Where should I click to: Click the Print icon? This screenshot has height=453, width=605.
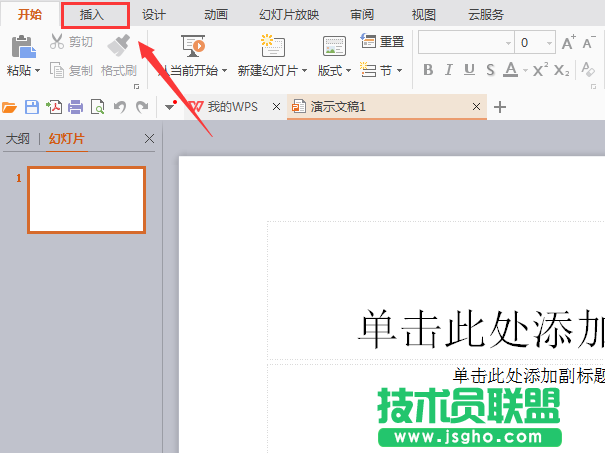pyautogui.click(x=76, y=107)
